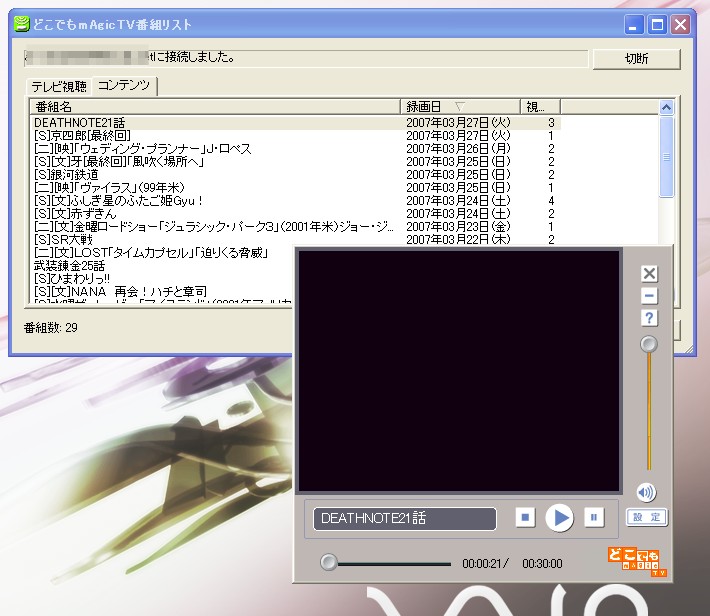The height and width of the screenshot is (616, 710).
Task: Open player help with the question mark icon
Action: [x=649, y=318]
